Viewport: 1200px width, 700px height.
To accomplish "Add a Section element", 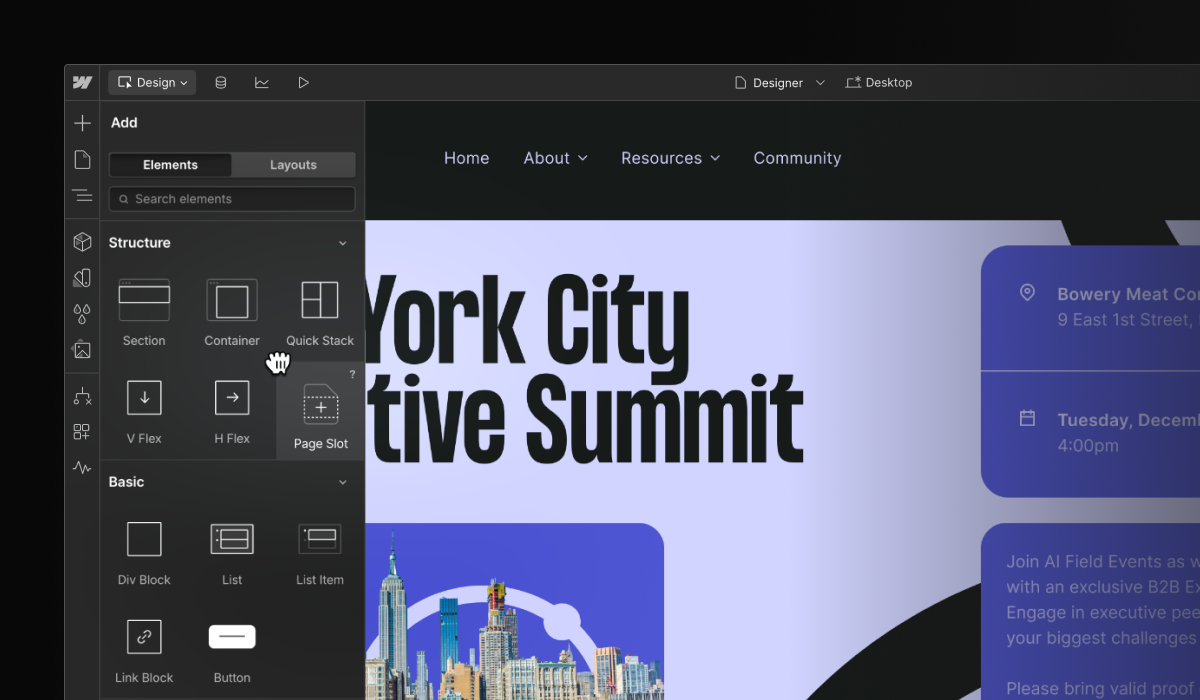I will (144, 312).
